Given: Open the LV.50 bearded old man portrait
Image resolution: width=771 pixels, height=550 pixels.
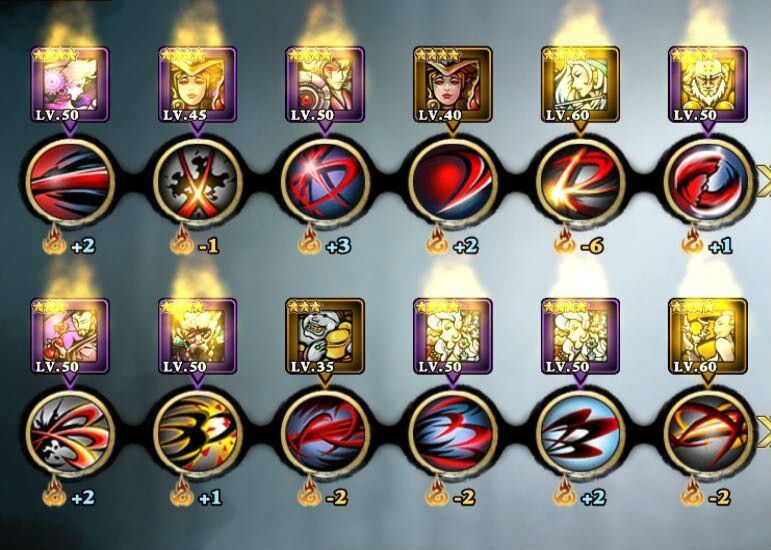Looking at the screenshot, I should (x=708, y=85).
